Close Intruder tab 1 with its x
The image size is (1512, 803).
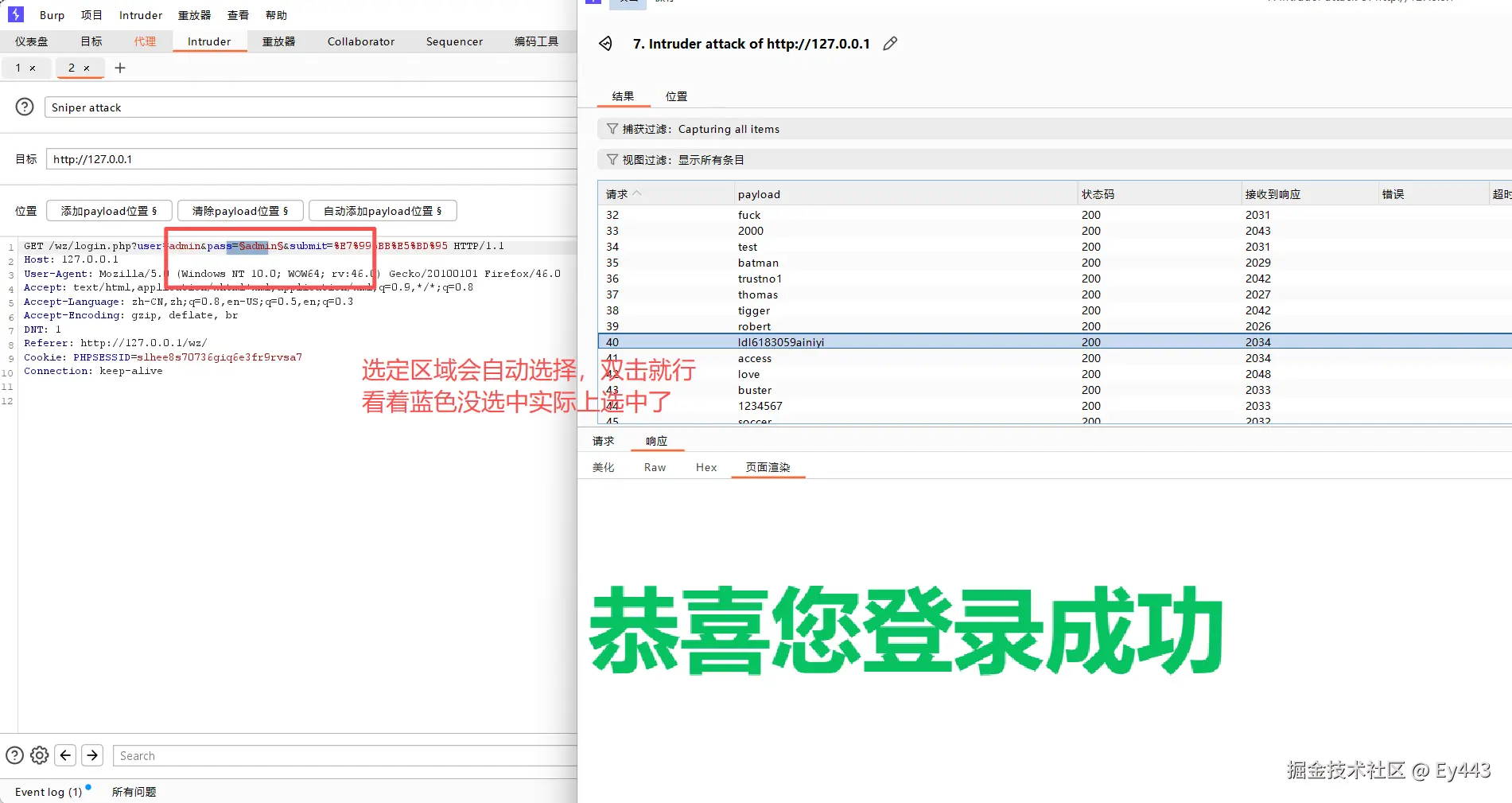(x=33, y=68)
